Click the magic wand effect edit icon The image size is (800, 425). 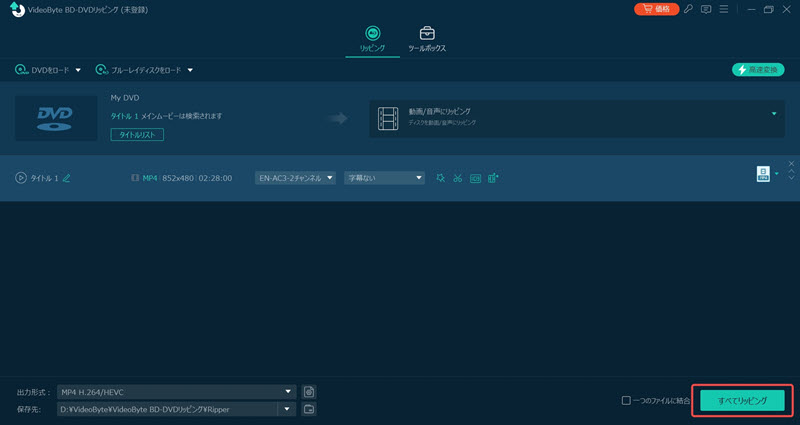click(440, 178)
